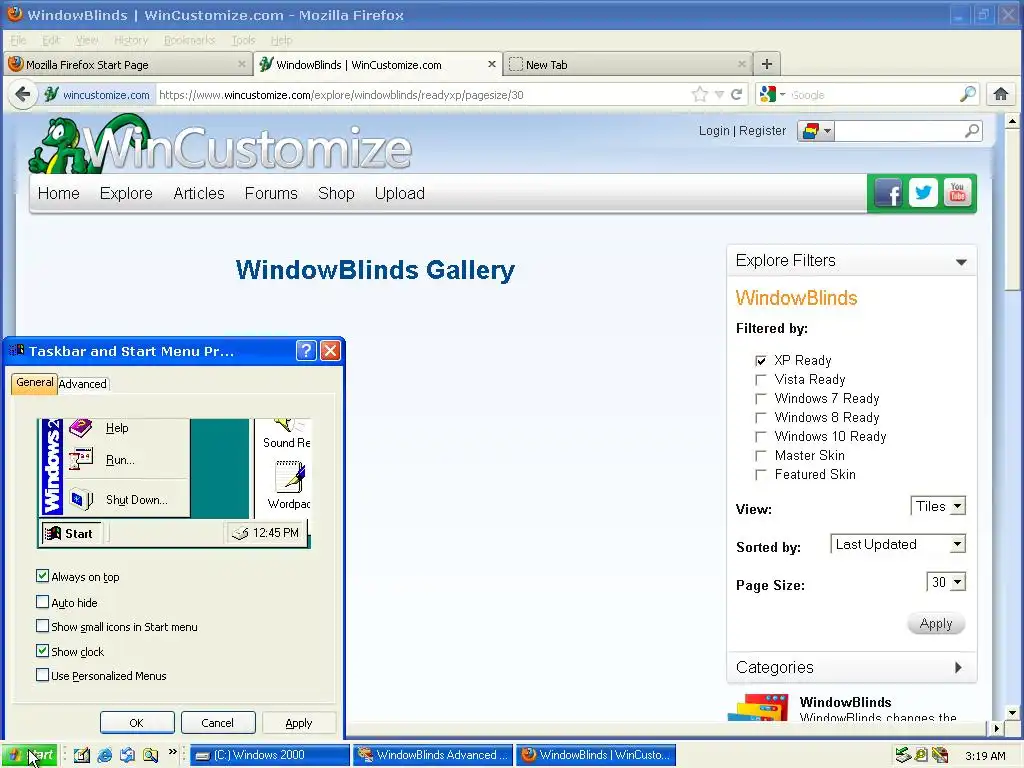Click the page vertical scrollbar thumb

[1012, 209]
